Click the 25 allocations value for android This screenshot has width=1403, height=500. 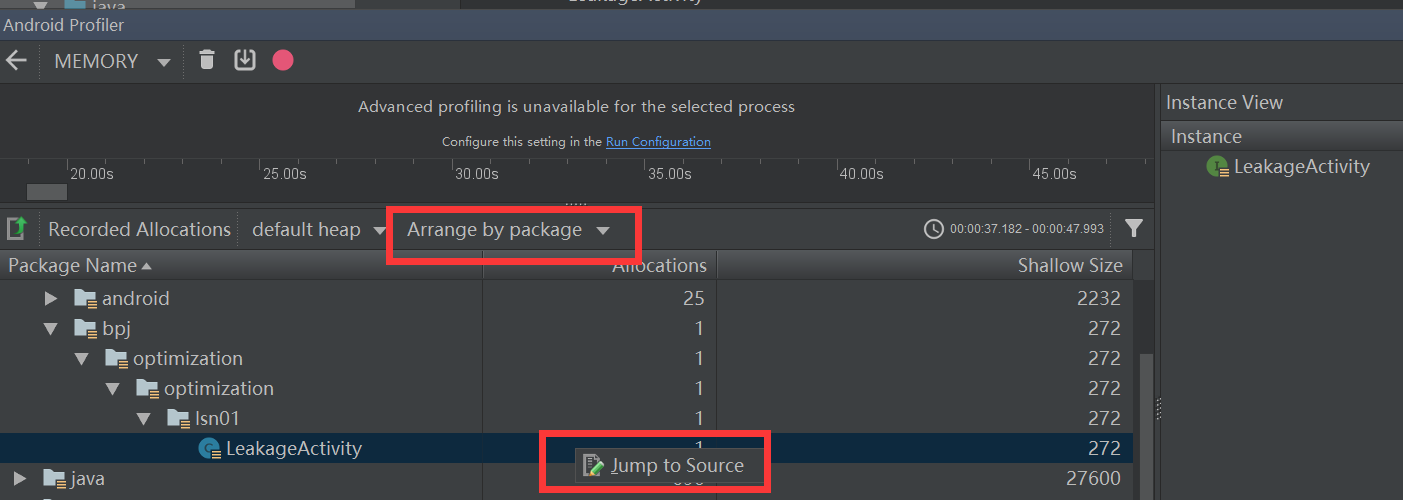point(694,298)
